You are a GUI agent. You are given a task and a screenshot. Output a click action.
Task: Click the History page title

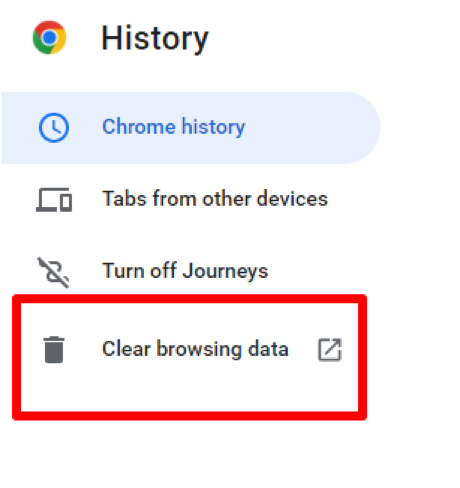tap(155, 39)
